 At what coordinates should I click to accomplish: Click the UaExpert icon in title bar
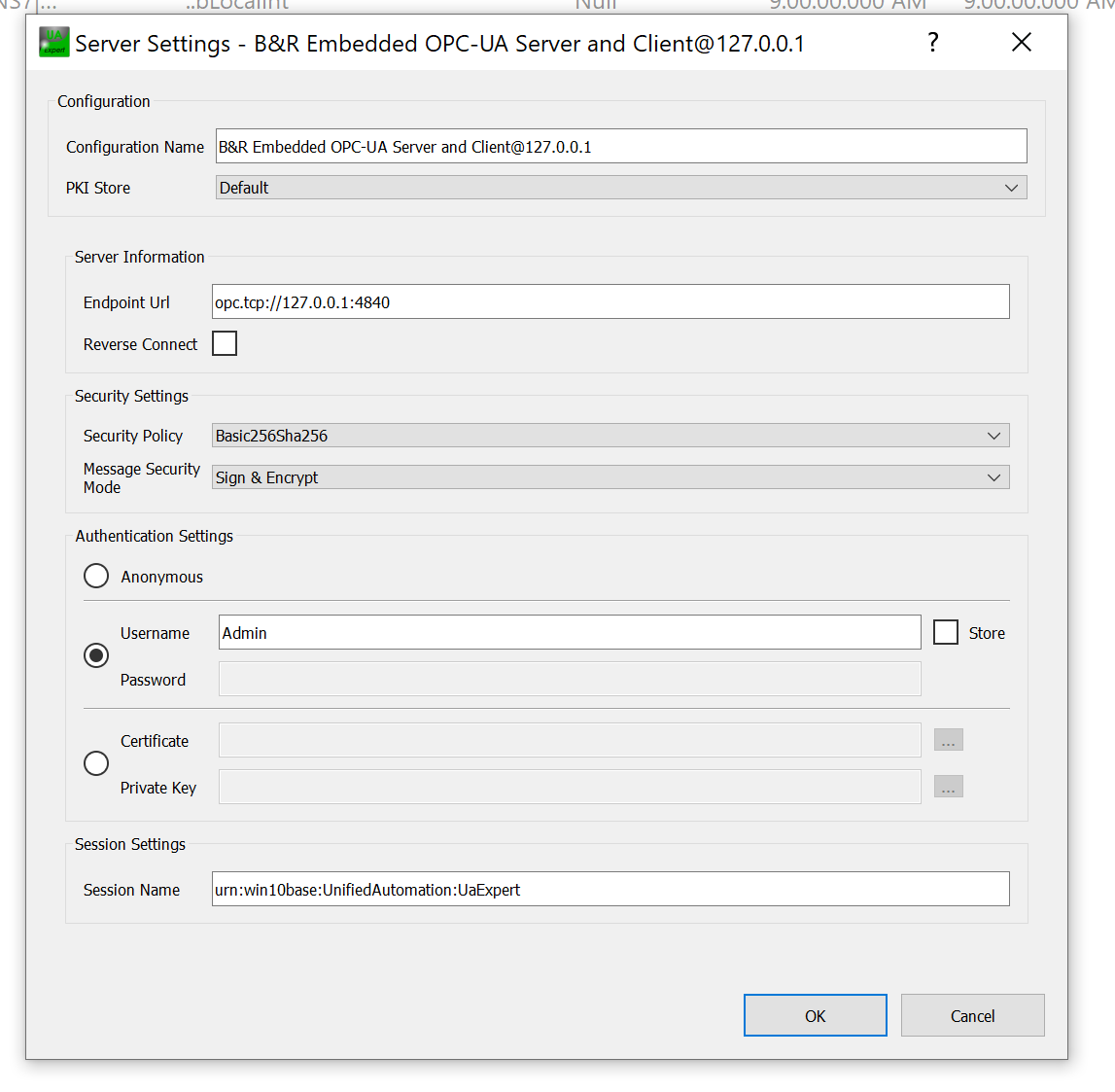(54, 42)
